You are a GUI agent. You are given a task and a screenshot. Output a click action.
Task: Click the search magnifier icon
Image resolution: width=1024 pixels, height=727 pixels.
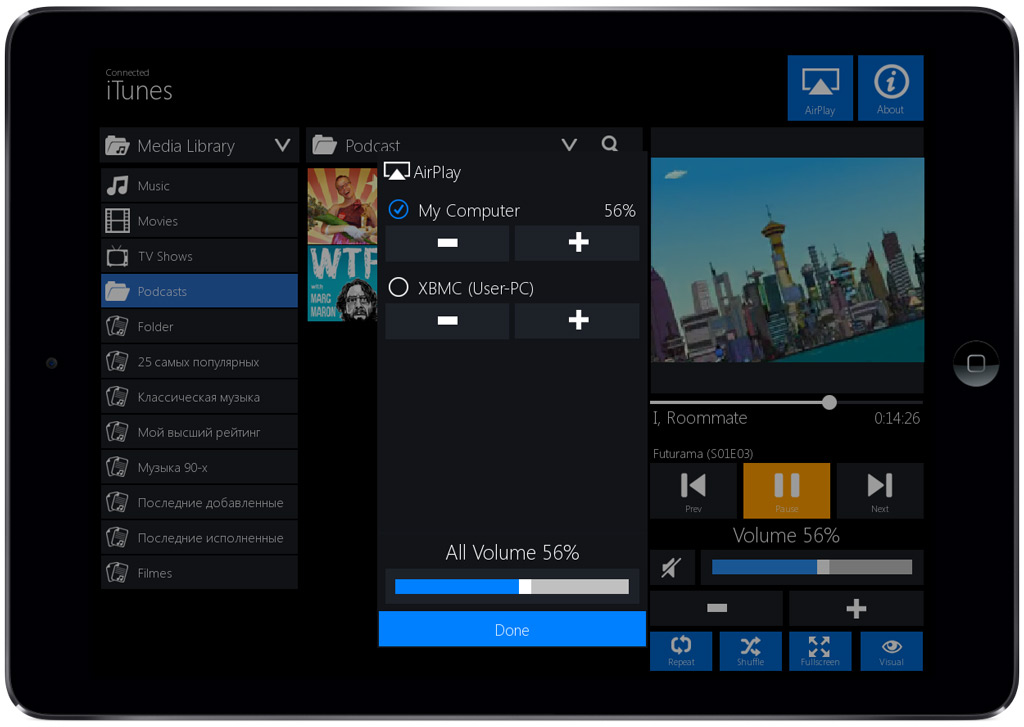coord(609,144)
